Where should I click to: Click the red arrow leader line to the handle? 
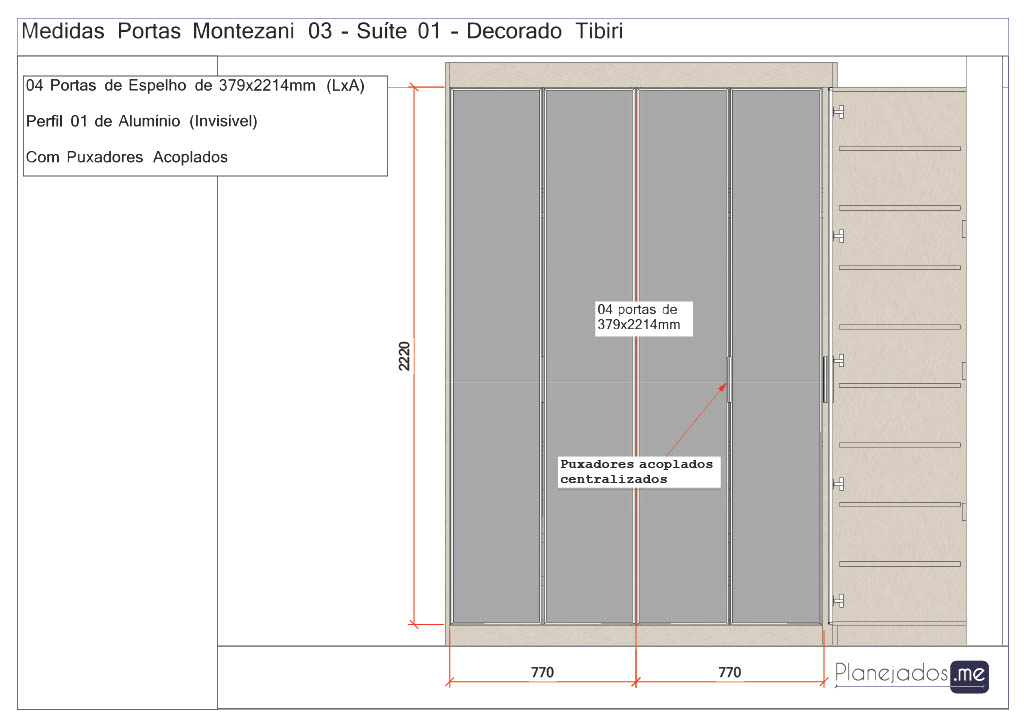695,420
